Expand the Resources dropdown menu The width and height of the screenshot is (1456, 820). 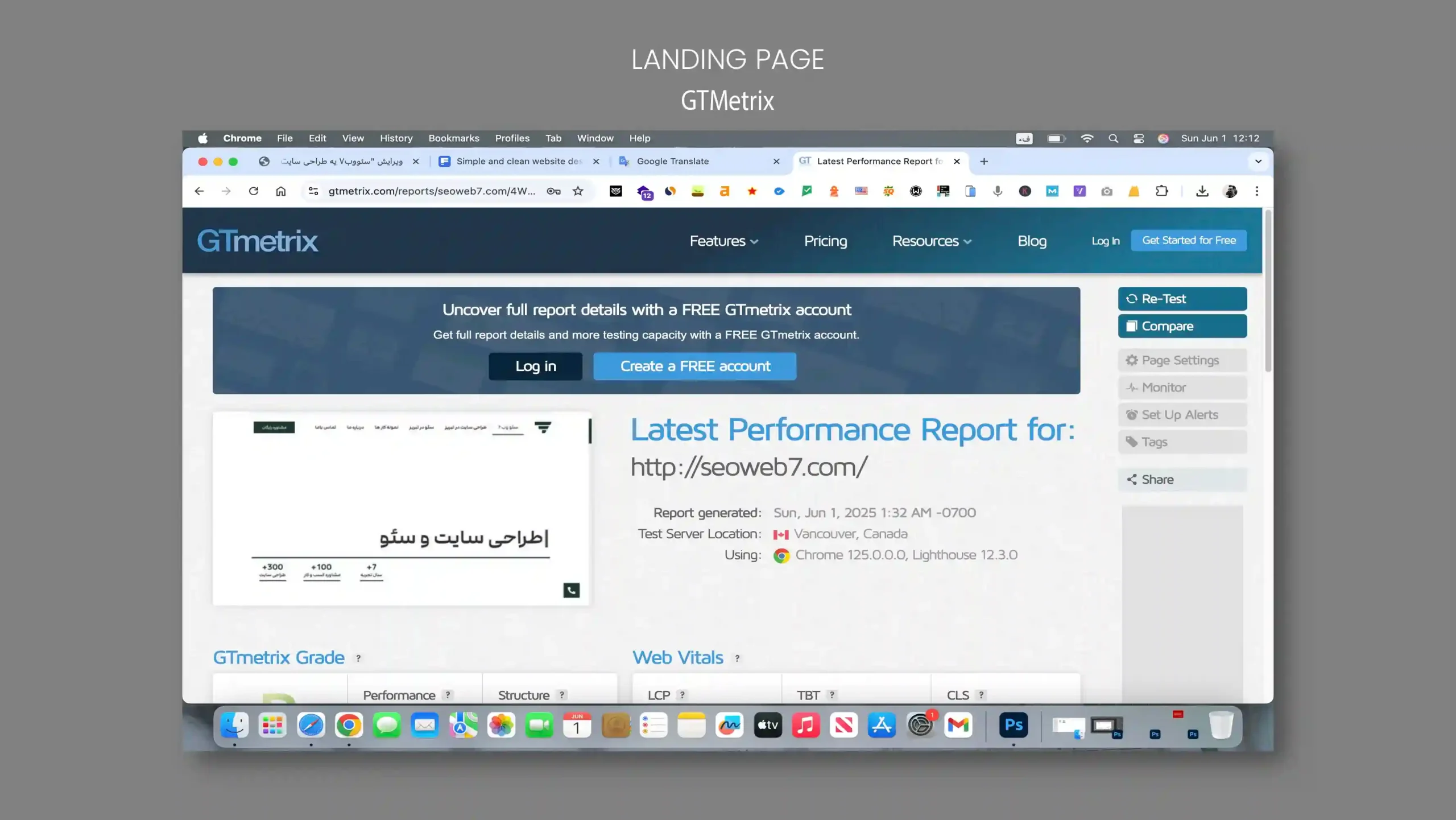click(x=932, y=241)
